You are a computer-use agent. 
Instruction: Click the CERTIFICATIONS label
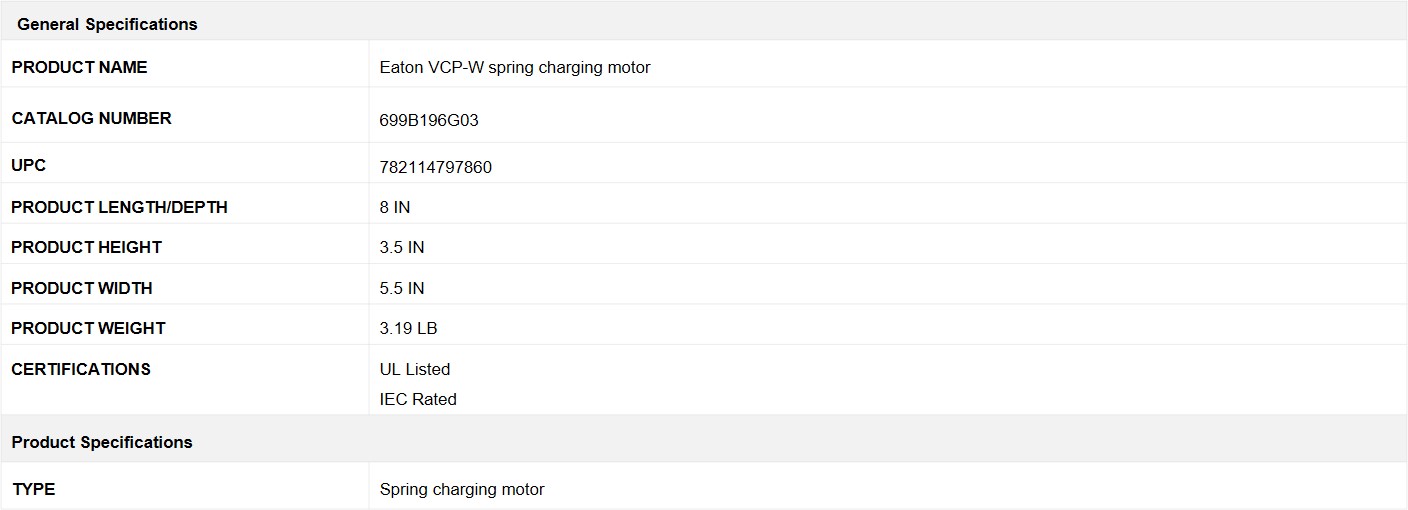click(x=81, y=369)
